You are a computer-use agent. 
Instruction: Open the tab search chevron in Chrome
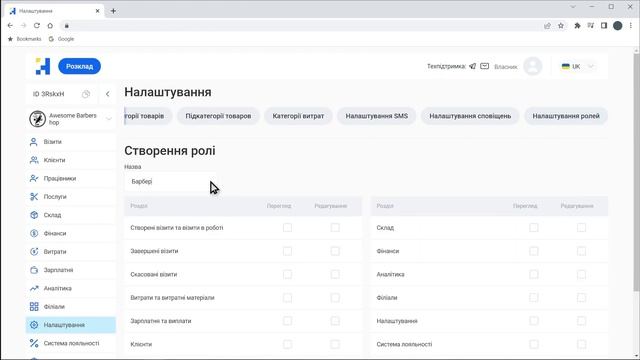pyautogui.click(x=573, y=7)
